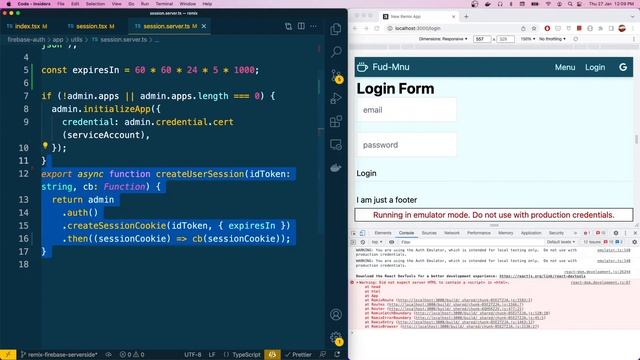
Task: Click the Google G icon in Fud-Mnu navbar
Action: (622, 67)
